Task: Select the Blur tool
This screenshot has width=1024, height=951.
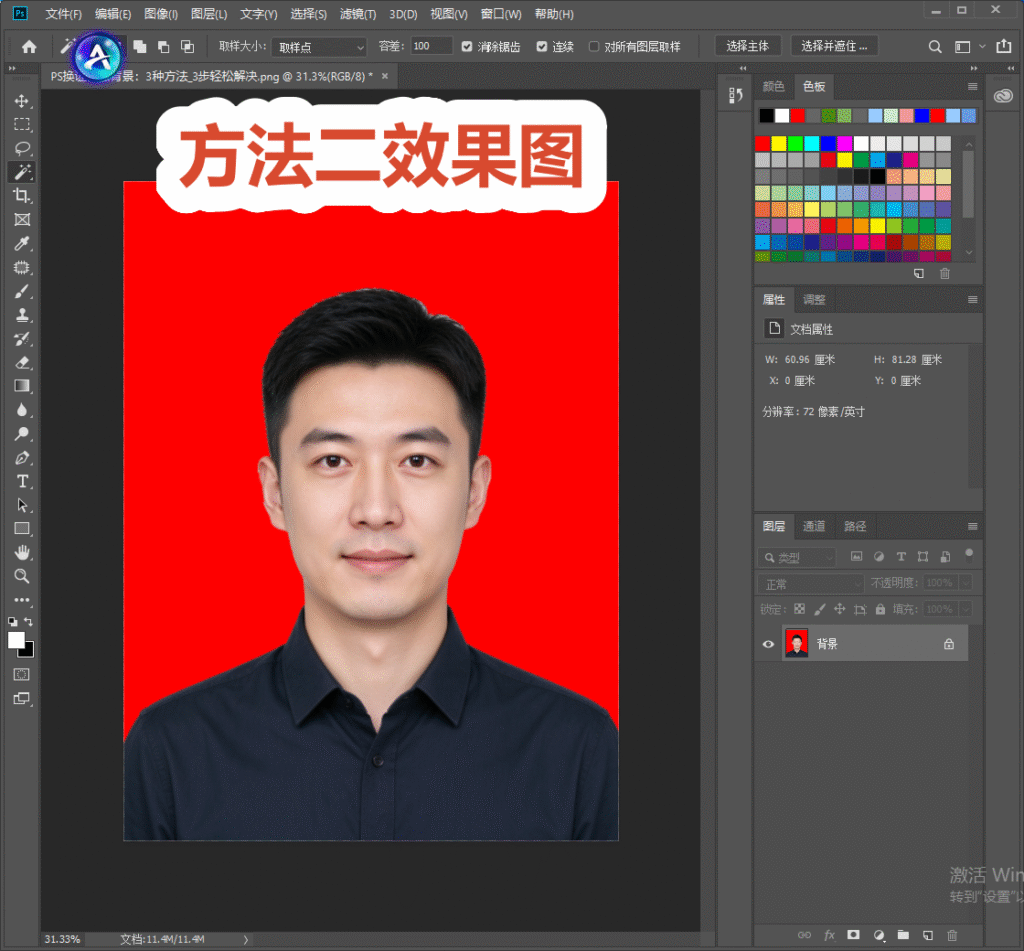Action: 22,410
